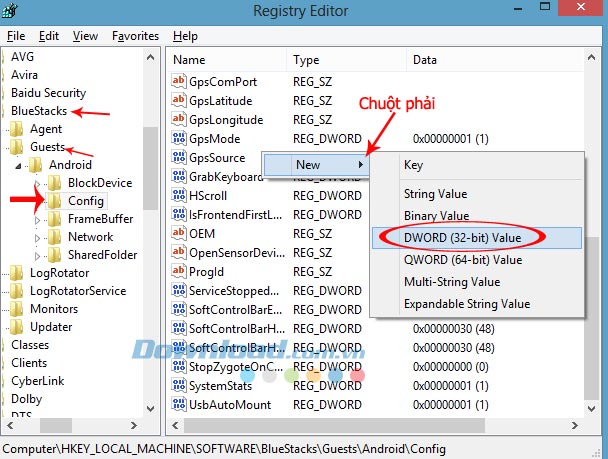Click the Config folder icon
Viewport: 608px width, 459px height.
[x=54, y=201]
